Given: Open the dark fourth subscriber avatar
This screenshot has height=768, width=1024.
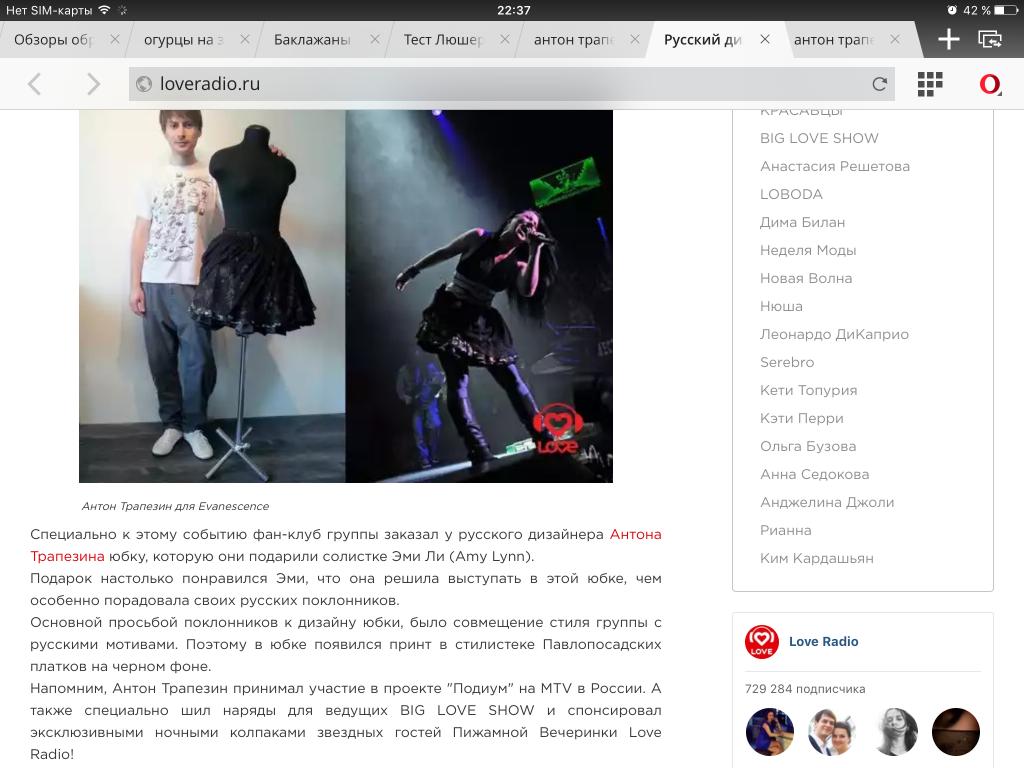Looking at the screenshot, I should pyautogui.click(x=956, y=732).
